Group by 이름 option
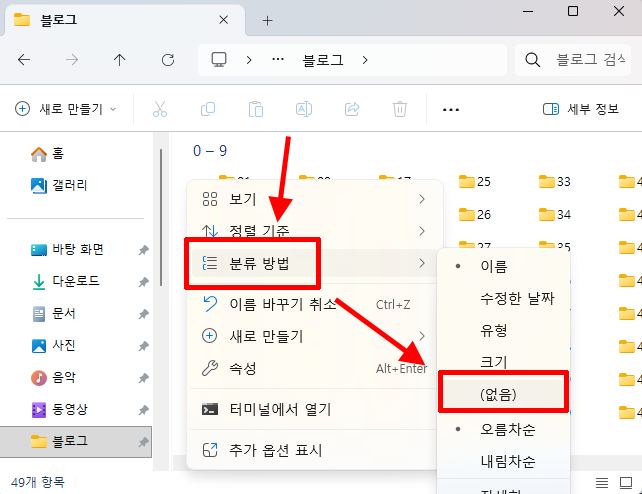642x494 pixels. tap(503, 266)
